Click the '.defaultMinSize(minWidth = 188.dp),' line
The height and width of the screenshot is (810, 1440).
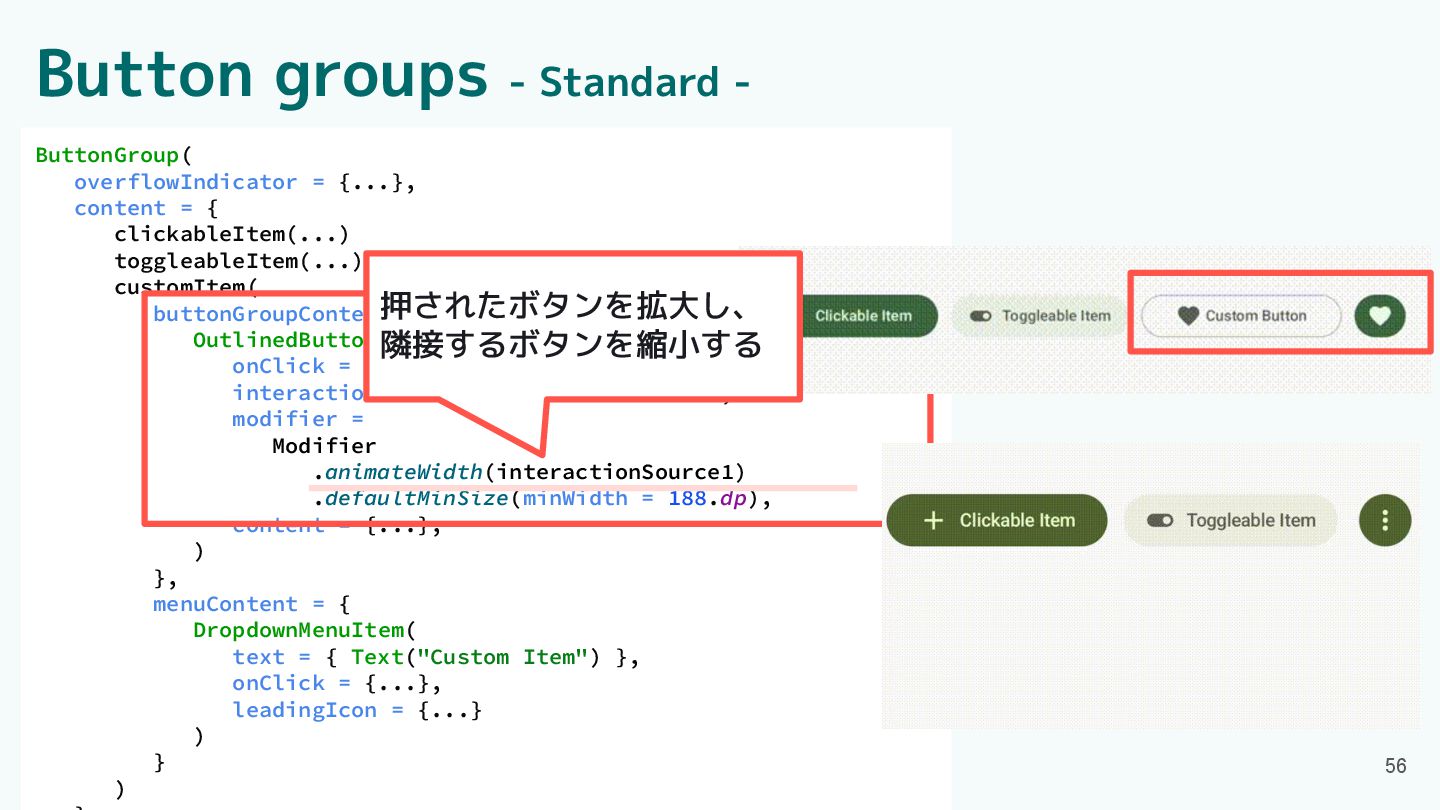(543, 498)
